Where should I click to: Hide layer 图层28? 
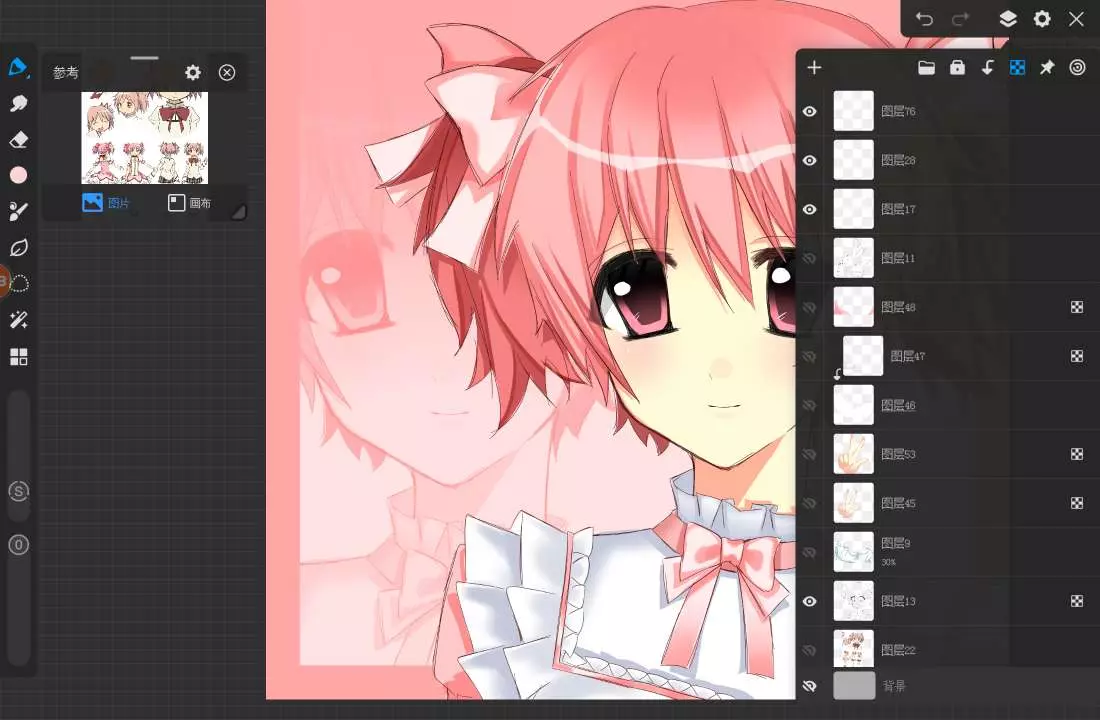click(810, 161)
